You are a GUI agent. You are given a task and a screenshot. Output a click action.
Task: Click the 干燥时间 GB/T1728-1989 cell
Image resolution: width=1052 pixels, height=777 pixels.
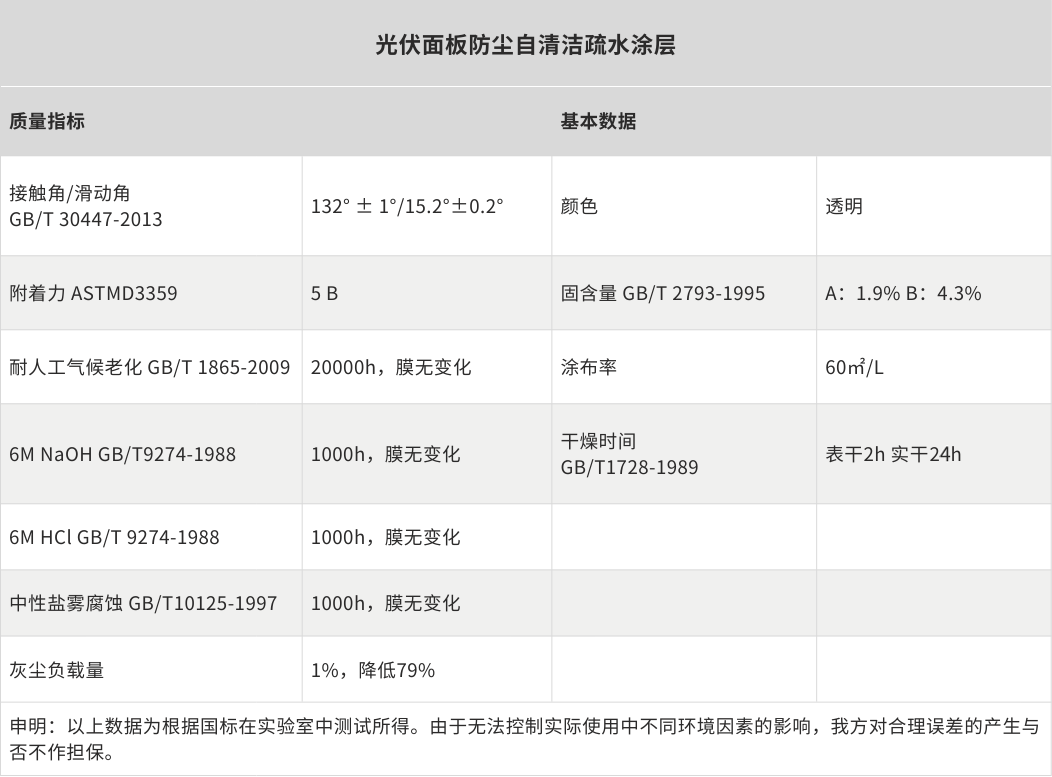point(629,453)
